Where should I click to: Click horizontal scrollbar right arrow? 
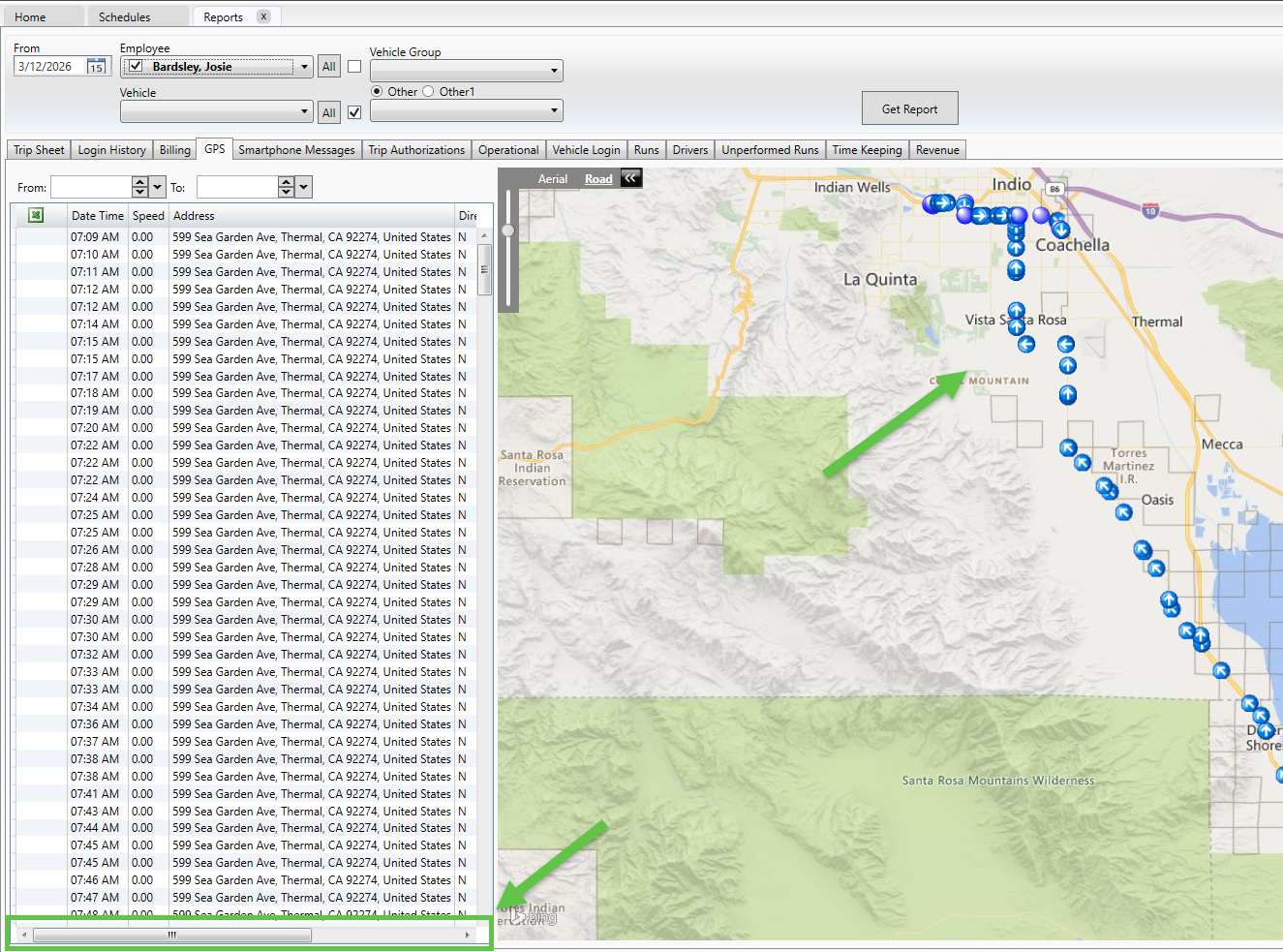[468, 935]
